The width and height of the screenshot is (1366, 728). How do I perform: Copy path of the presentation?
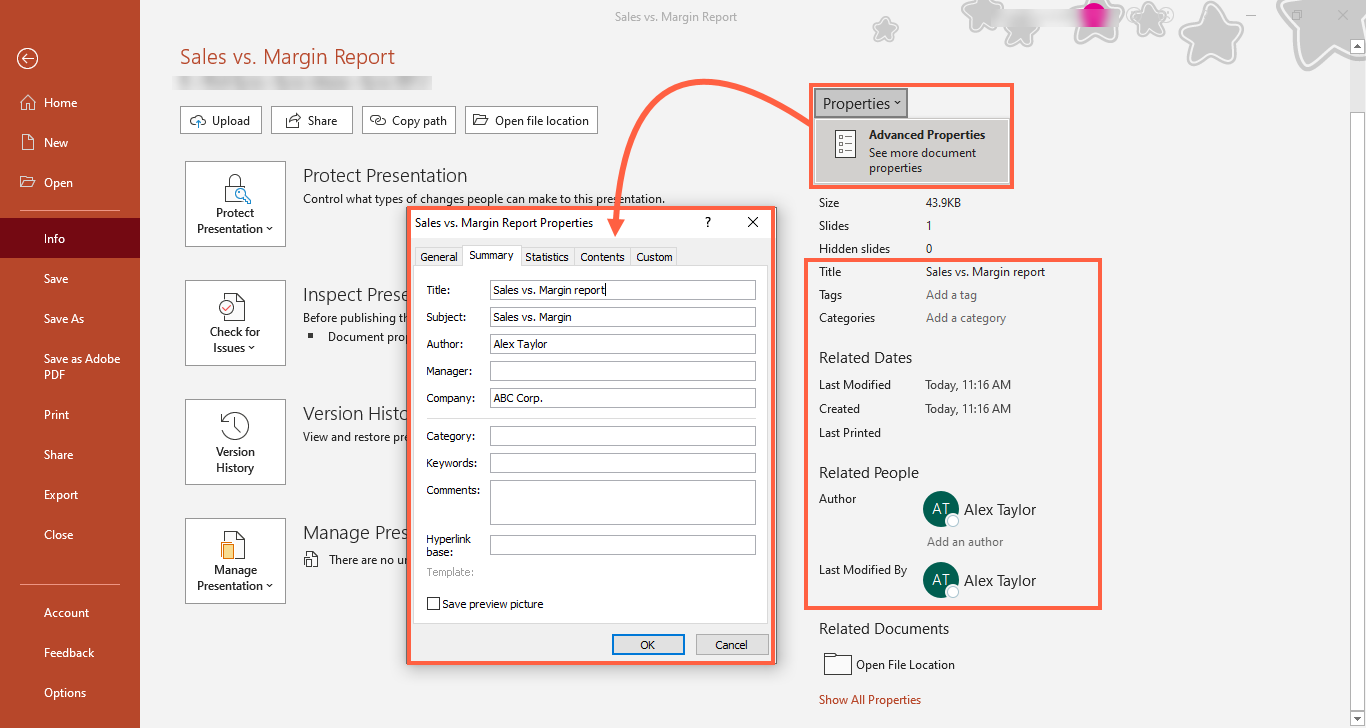(408, 120)
